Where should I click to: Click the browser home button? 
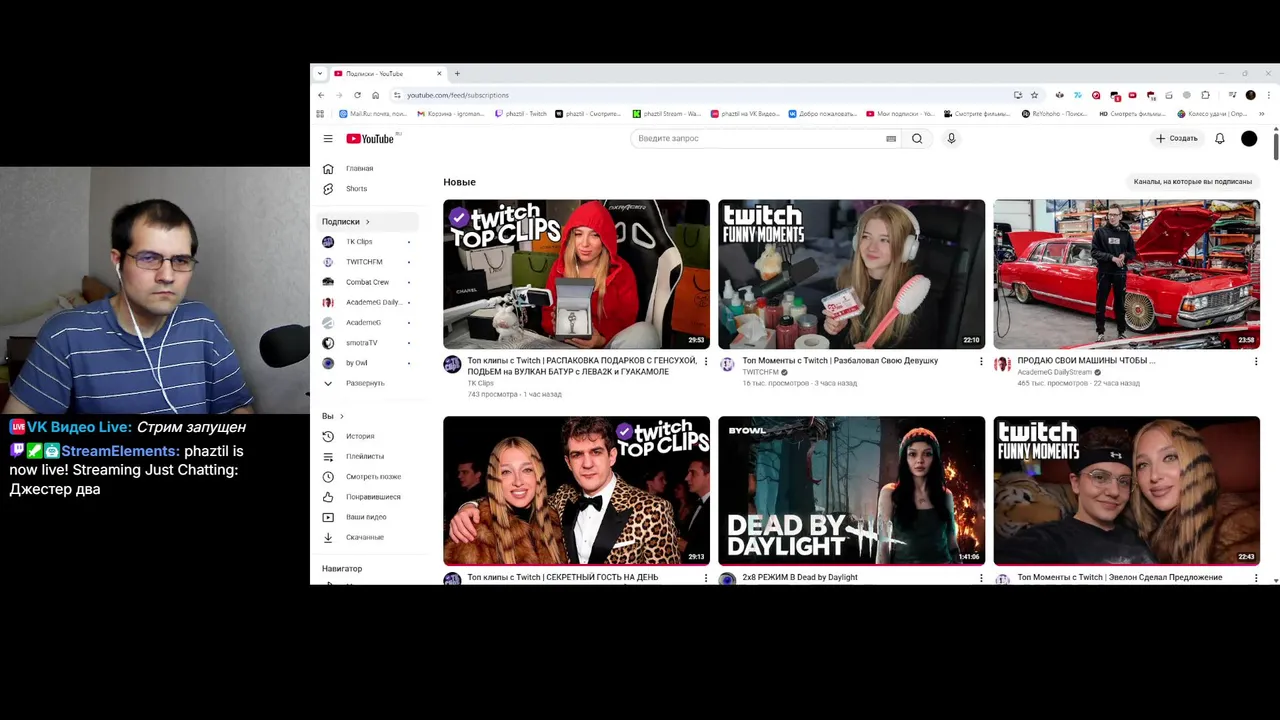coord(375,95)
